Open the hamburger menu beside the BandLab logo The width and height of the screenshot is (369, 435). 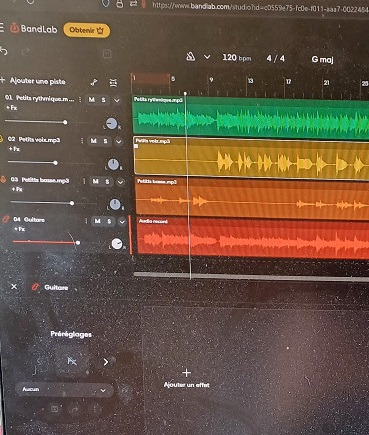[2, 28]
